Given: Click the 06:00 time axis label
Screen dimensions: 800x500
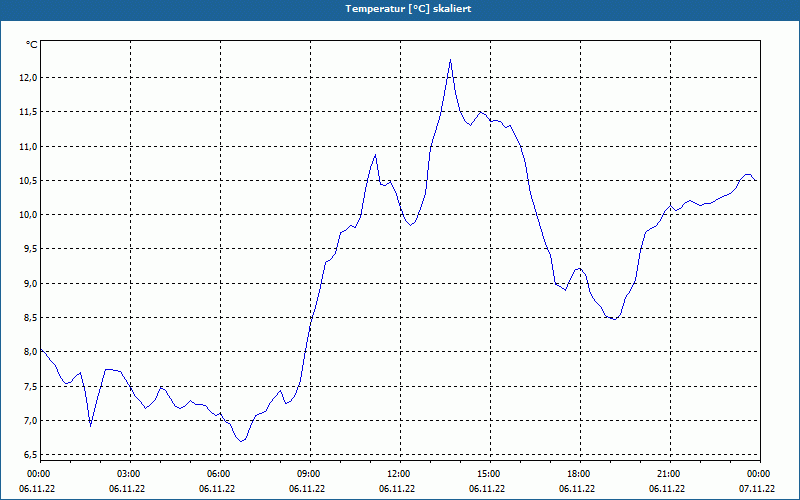Looking at the screenshot, I should [220, 474].
